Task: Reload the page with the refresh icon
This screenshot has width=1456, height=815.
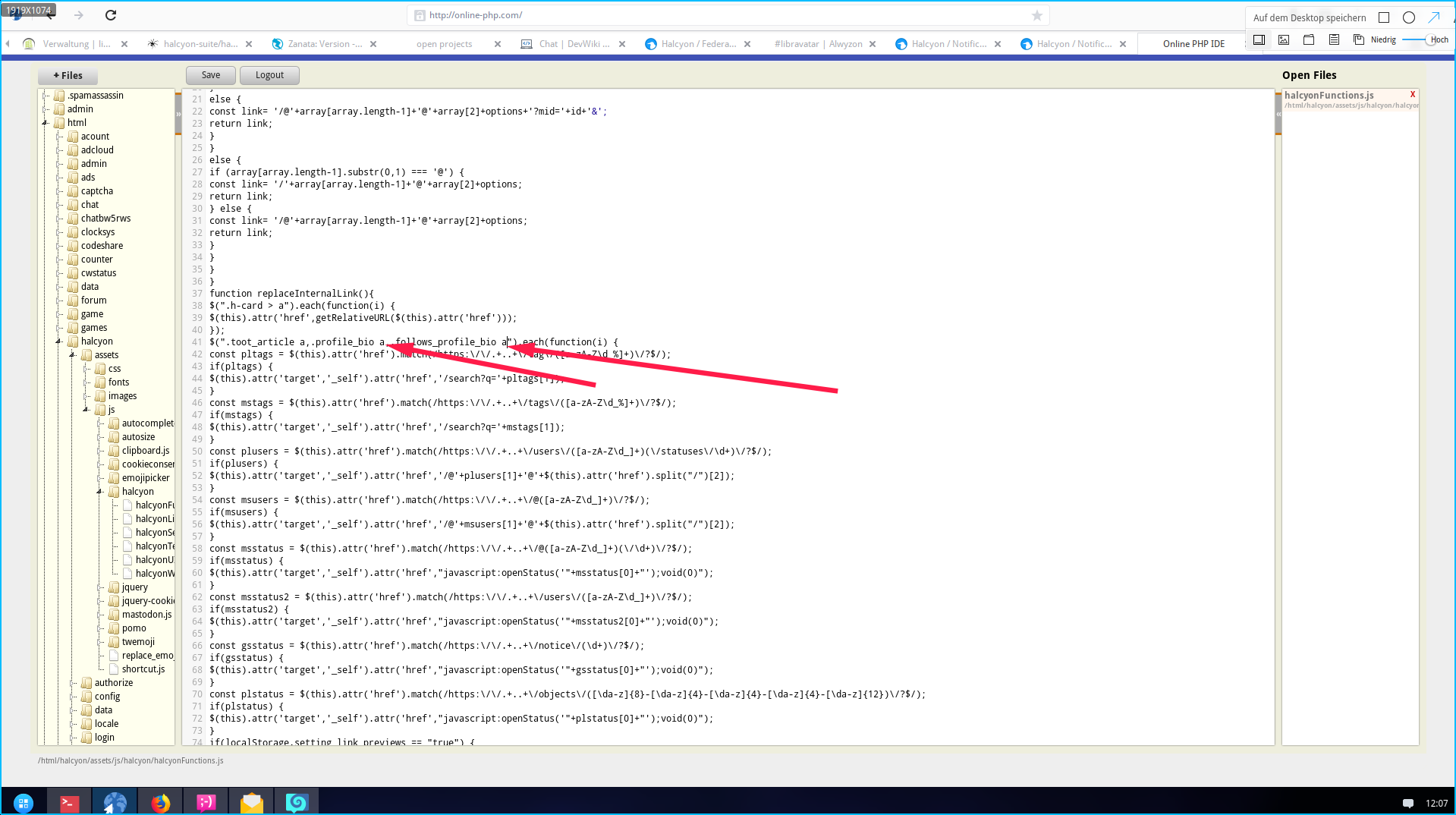Action: [111, 15]
